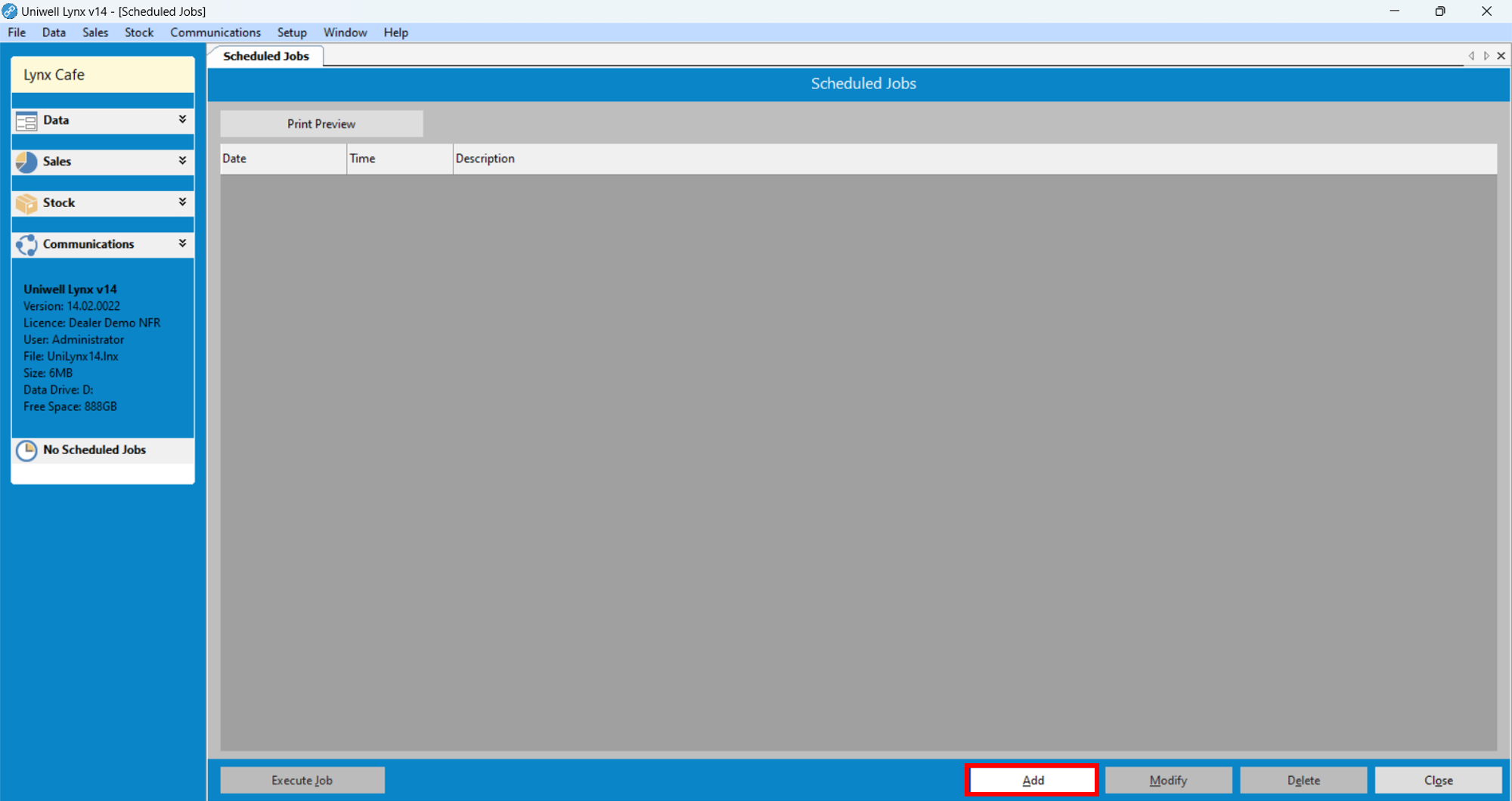The image size is (1512, 801).
Task: Select the Scheduled Jobs tab
Action: (x=266, y=56)
